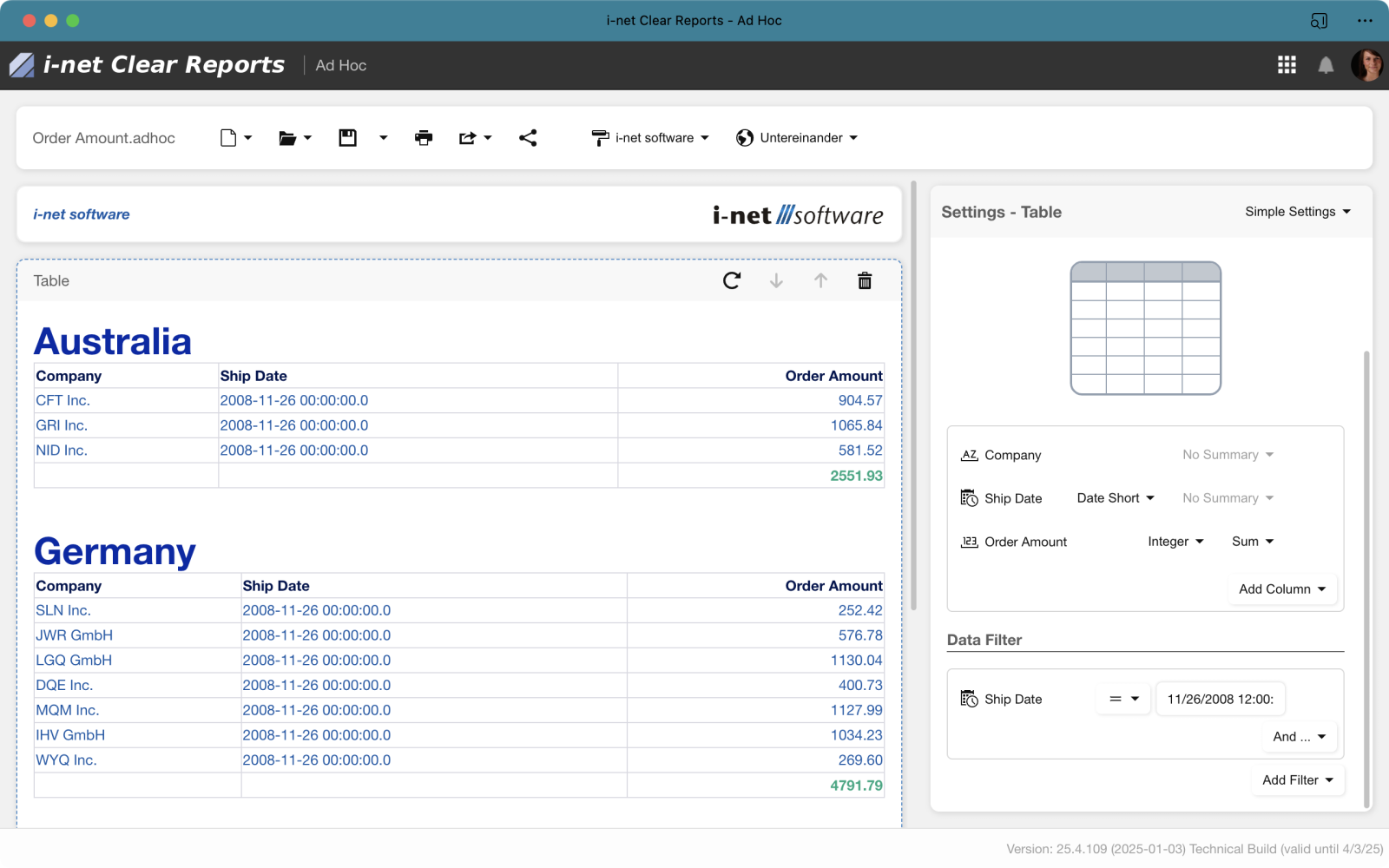
Task: Open the app grid launcher
Action: (x=1287, y=65)
